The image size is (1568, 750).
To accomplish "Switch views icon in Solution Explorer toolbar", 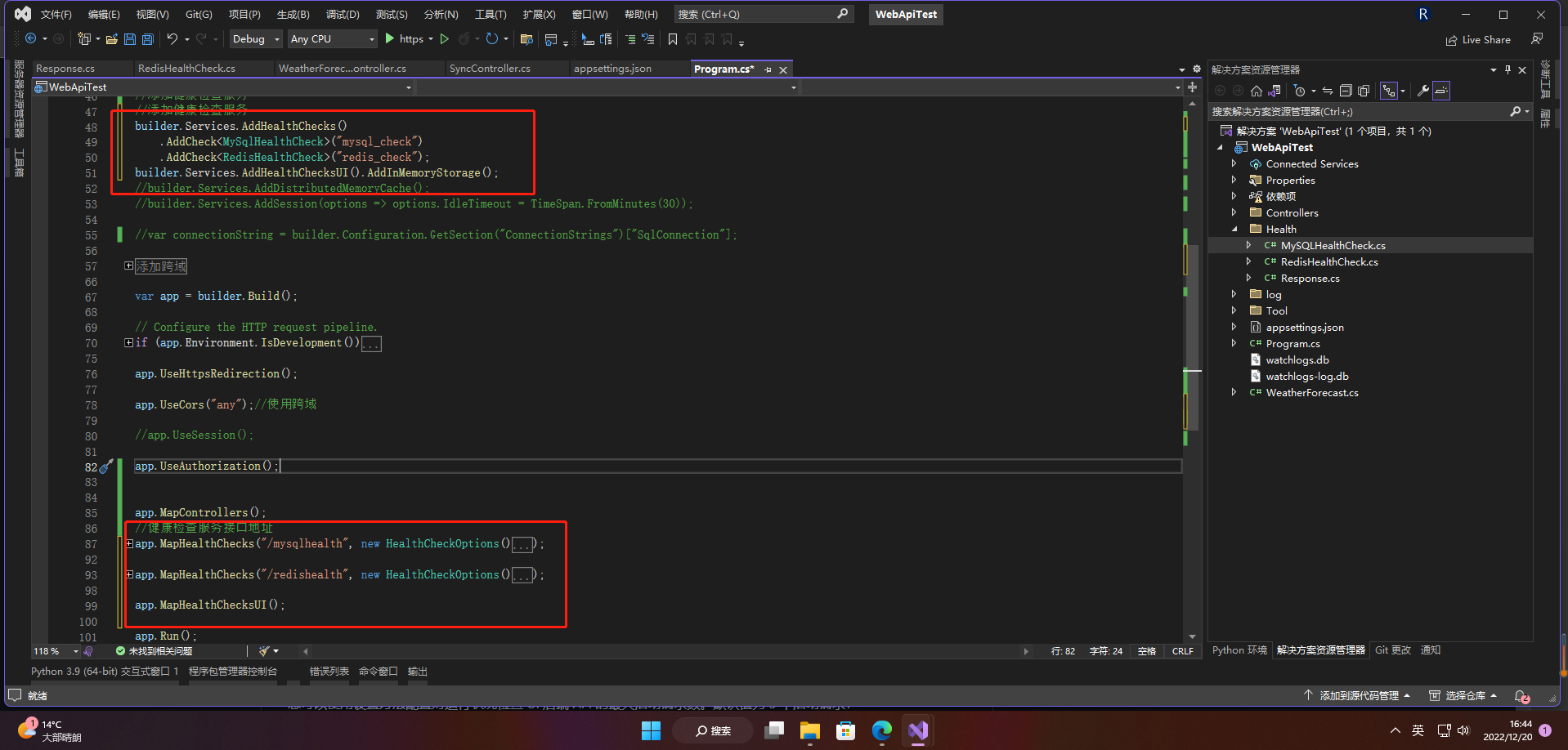I will (1275, 91).
